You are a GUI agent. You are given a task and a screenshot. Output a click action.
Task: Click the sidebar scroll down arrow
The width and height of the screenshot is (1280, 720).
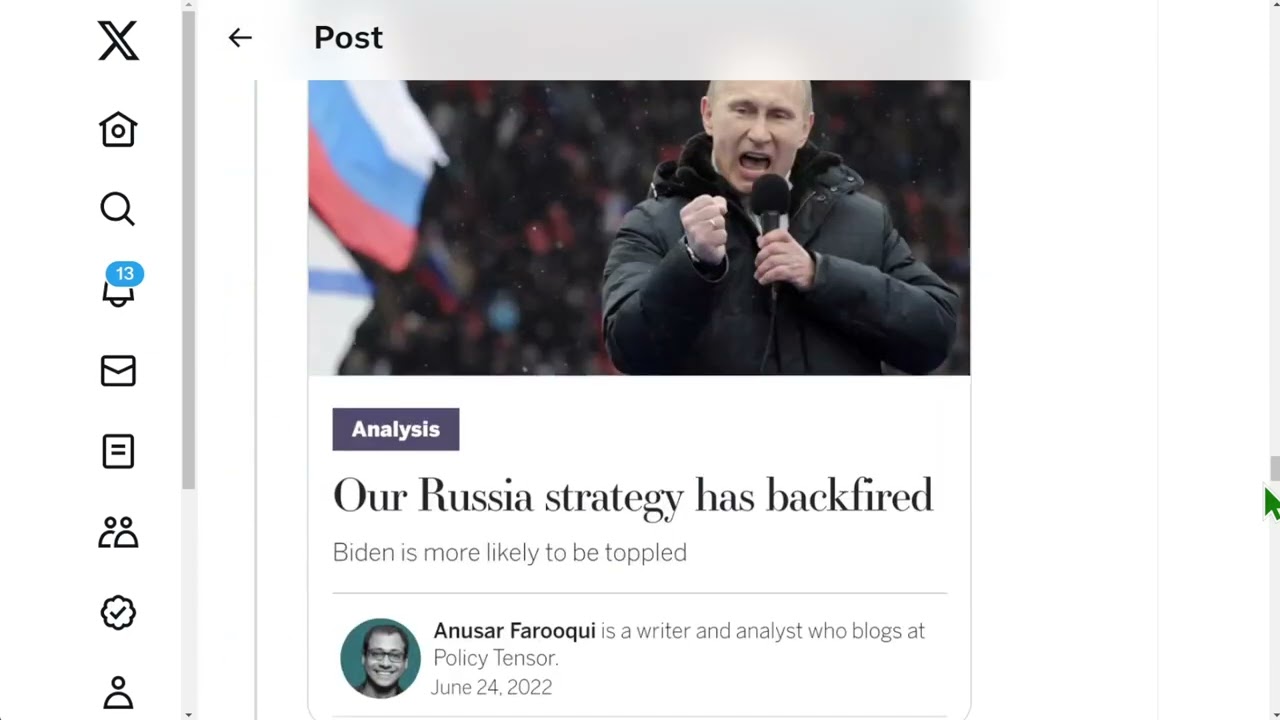(x=189, y=714)
